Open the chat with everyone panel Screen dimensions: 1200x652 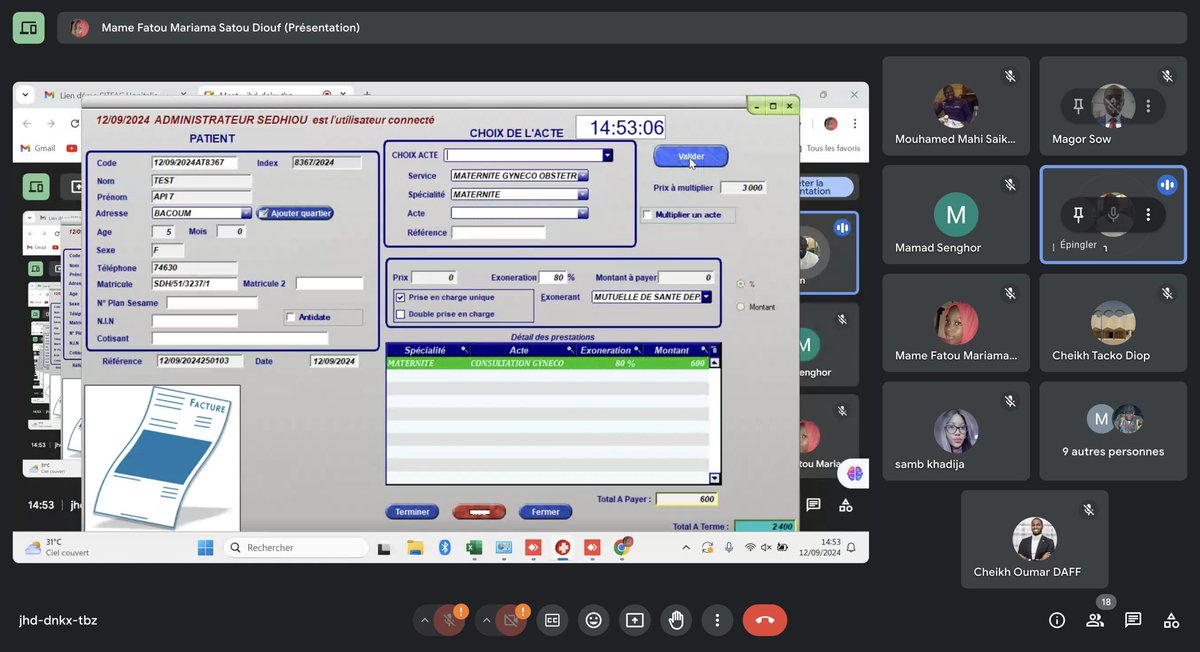(x=1133, y=620)
